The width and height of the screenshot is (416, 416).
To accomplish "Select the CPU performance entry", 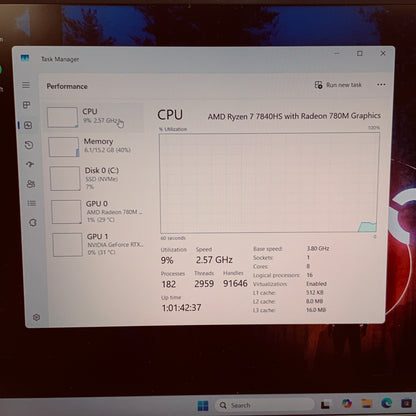I will (94, 117).
